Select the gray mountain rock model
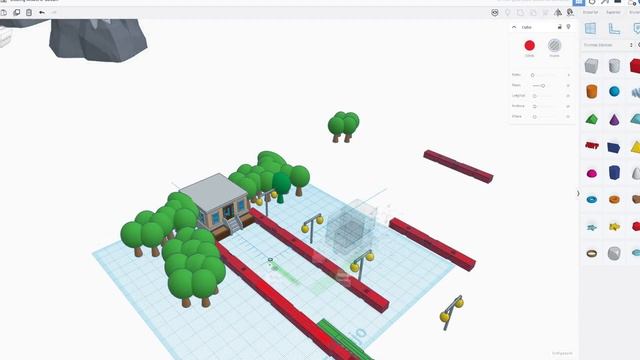The height and width of the screenshot is (360, 640). tap(98, 40)
